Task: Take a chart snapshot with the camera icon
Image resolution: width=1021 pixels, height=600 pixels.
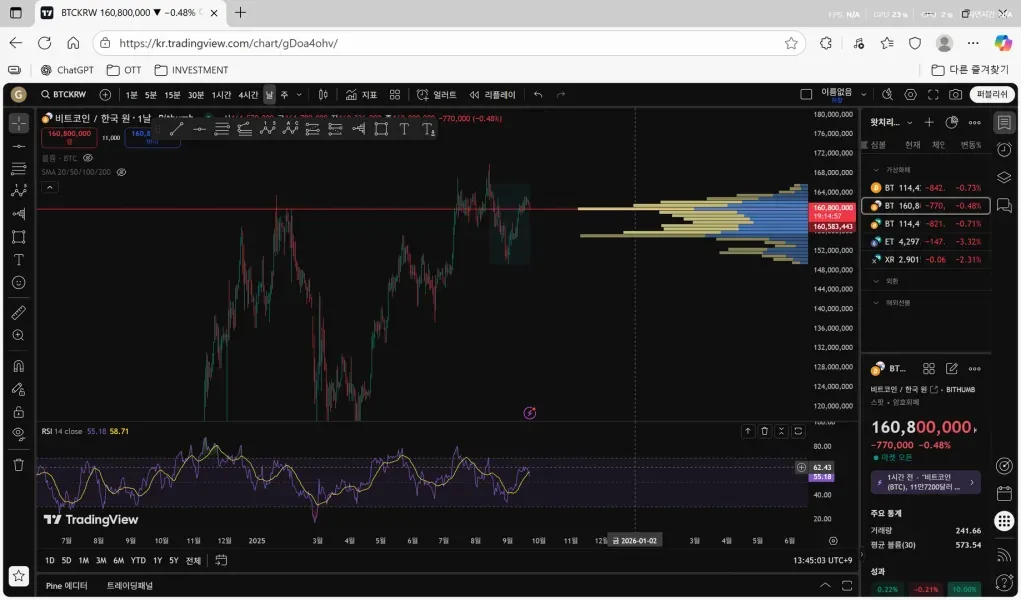Action: tap(955, 94)
